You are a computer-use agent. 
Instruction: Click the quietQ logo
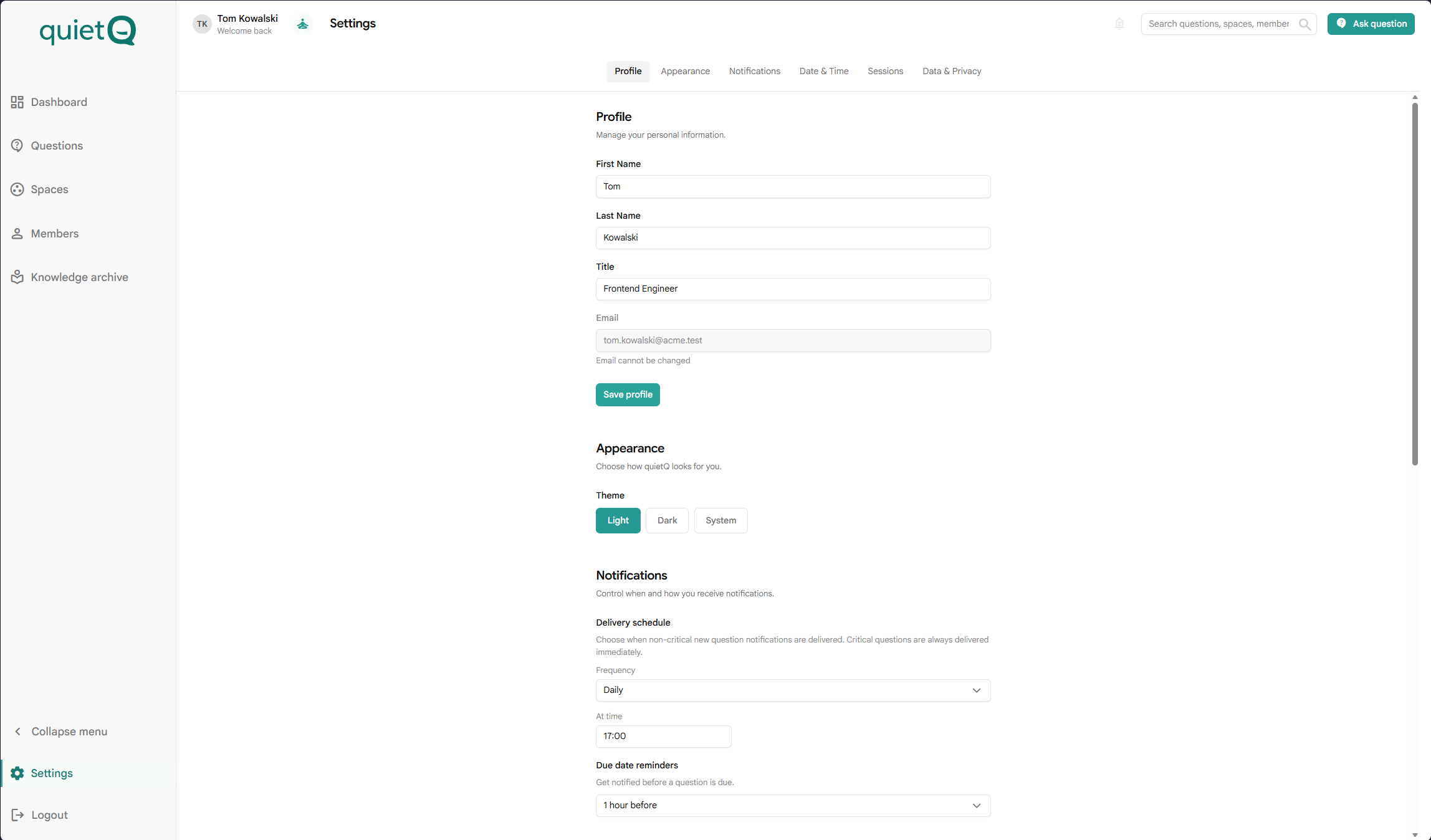(x=87, y=31)
